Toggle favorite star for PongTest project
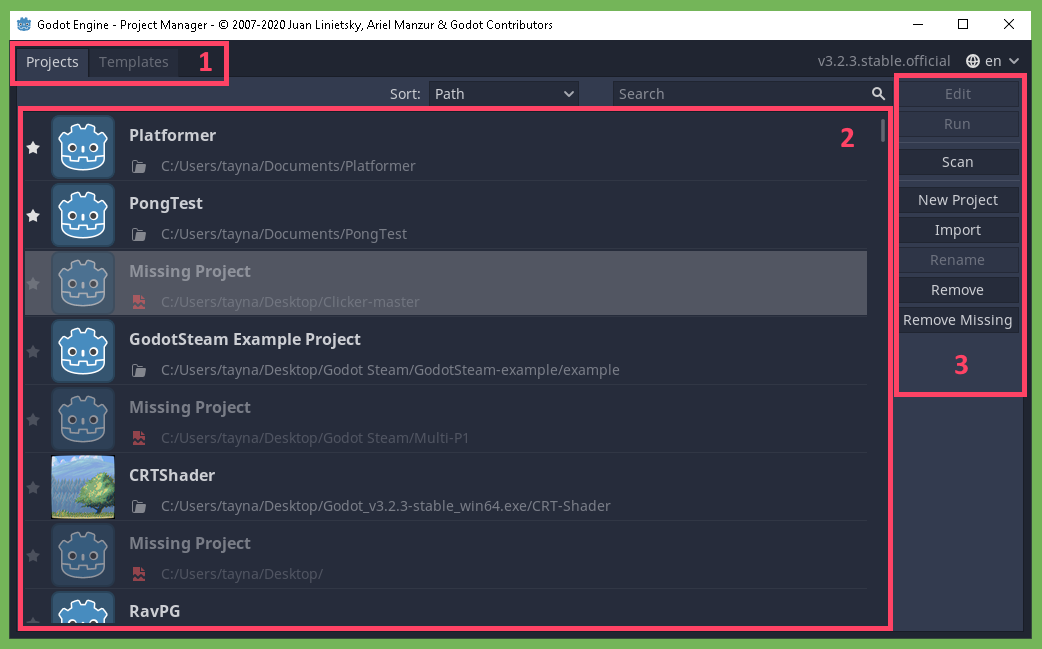The width and height of the screenshot is (1042, 649). pyautogui.click(x=33, y=215)
